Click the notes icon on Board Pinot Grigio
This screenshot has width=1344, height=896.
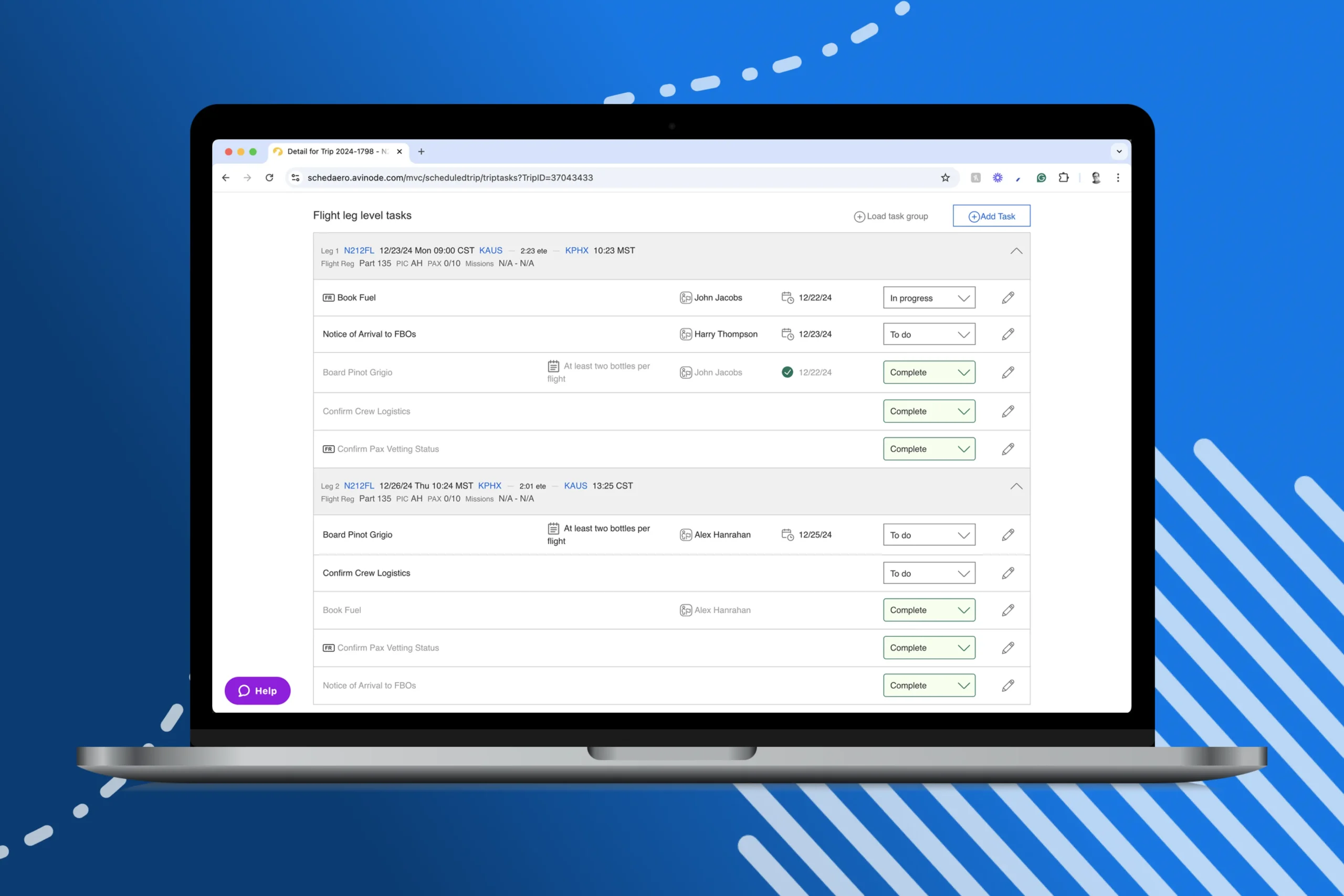click(553, 366)
